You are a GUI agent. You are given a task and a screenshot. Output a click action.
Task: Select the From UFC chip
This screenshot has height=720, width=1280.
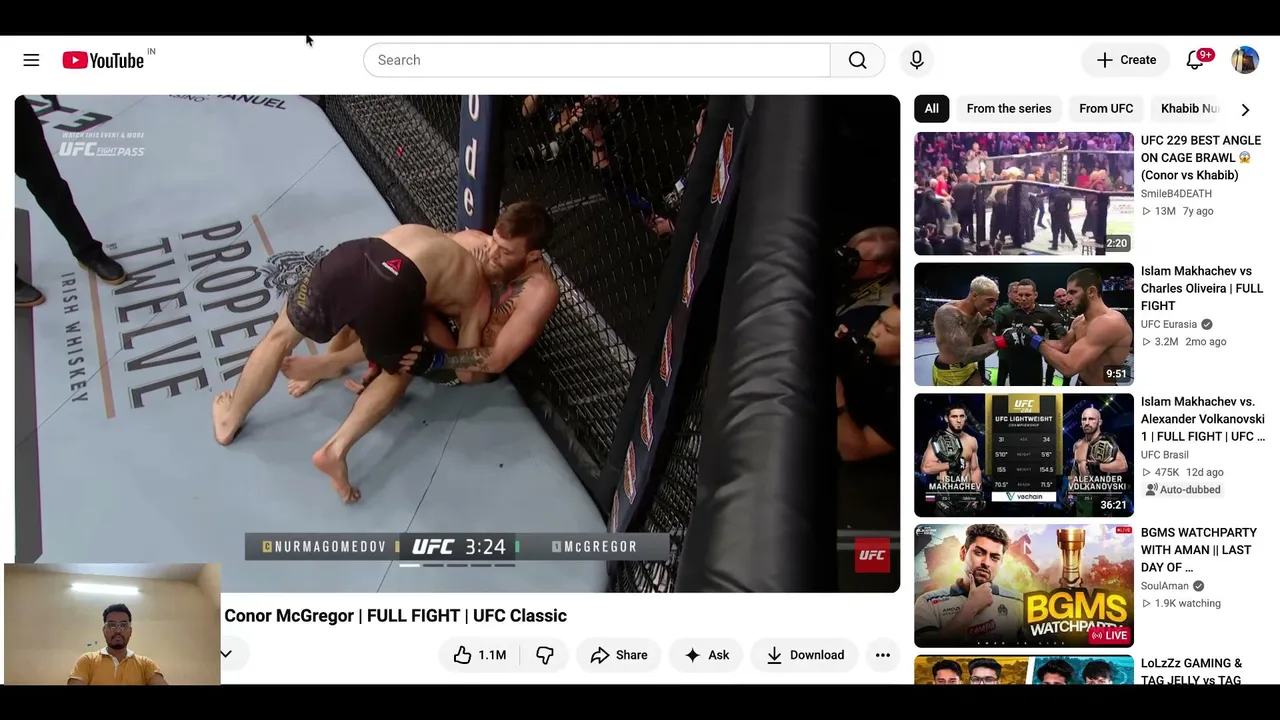(x=1106, y=108)
